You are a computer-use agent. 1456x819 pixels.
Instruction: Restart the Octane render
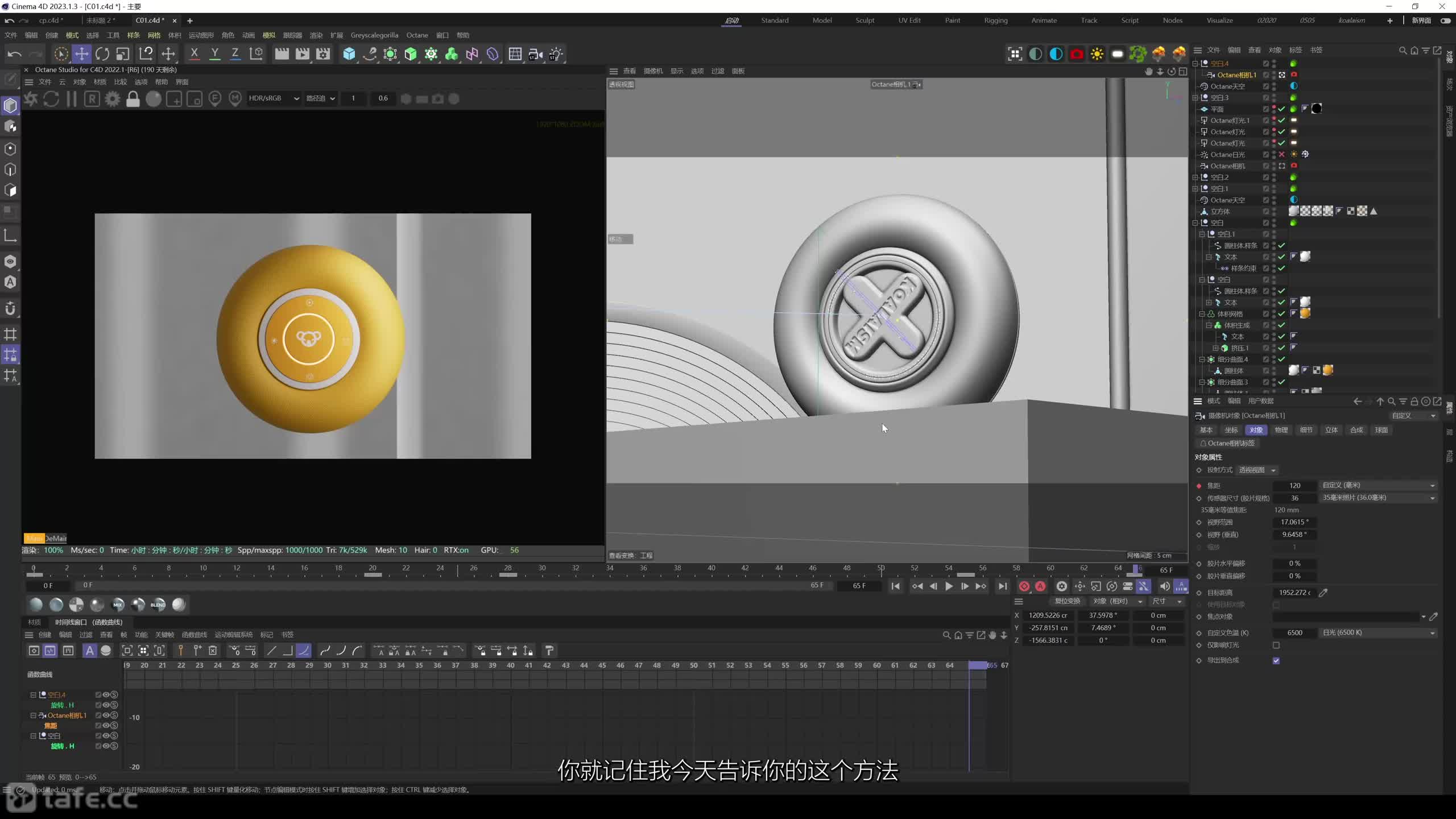point(51,99)
